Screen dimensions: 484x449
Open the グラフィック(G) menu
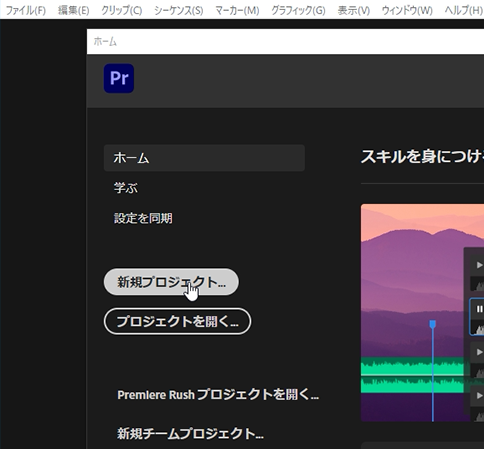coord(298,10)
